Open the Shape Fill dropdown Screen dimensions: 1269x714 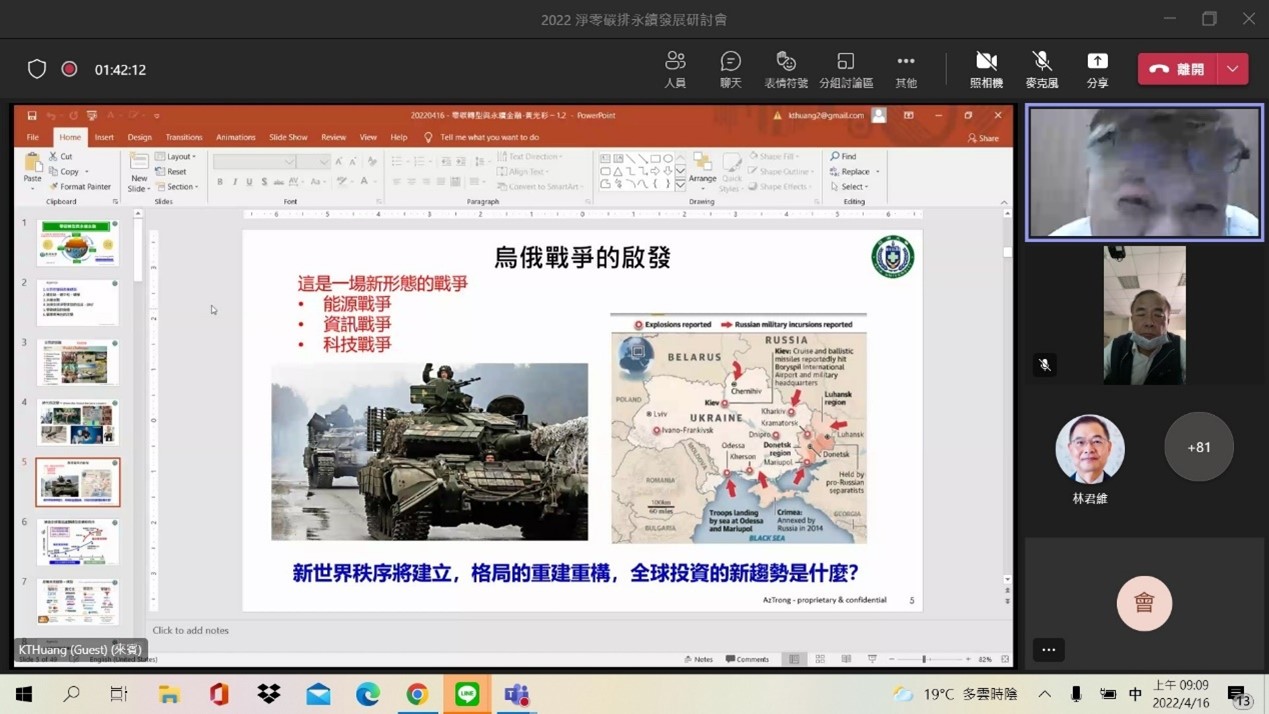tap(775, 156)
